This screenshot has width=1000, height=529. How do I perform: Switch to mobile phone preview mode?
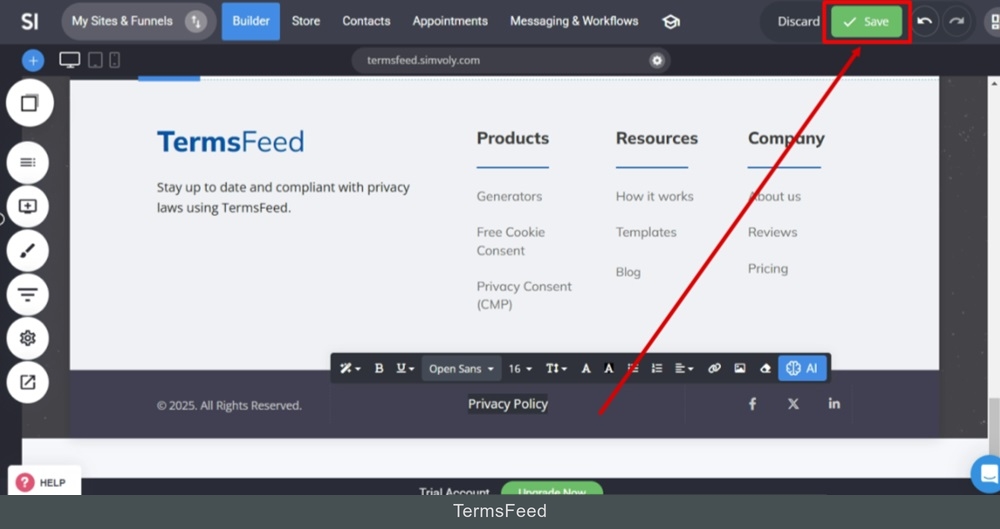point(115,60)
